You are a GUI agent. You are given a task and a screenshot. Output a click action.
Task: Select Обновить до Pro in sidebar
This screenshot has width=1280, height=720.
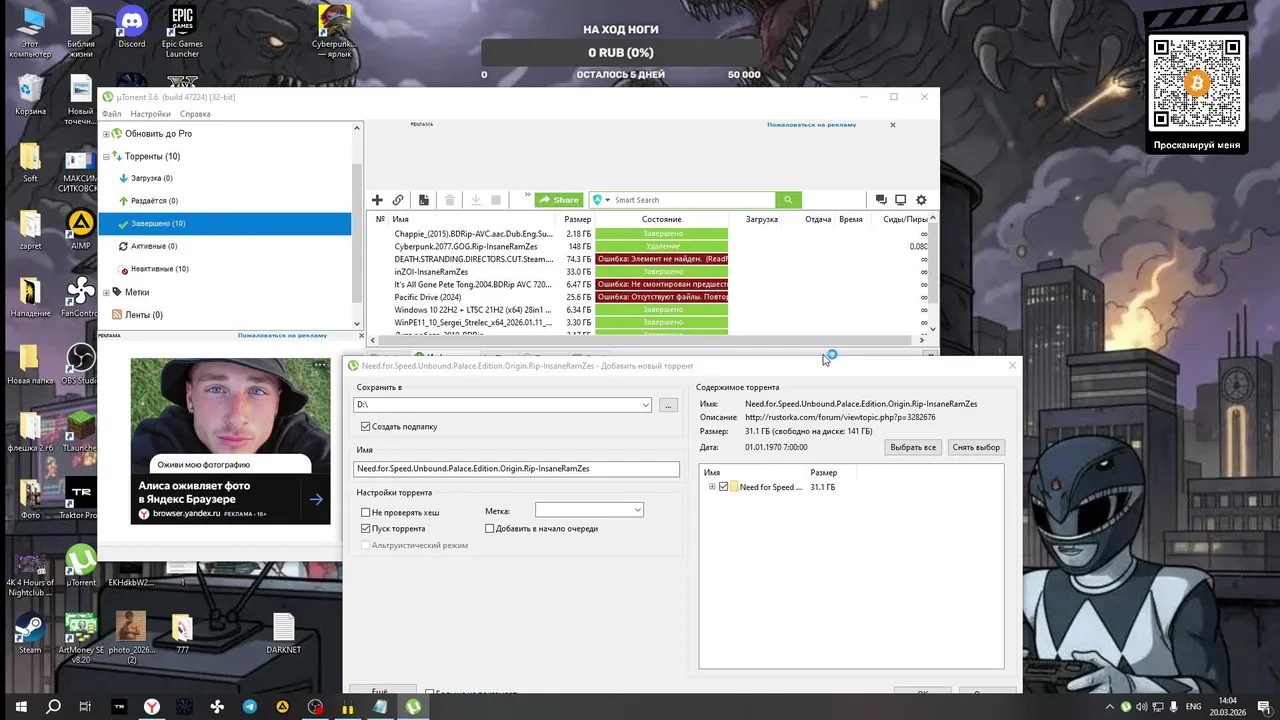(158, 133)
